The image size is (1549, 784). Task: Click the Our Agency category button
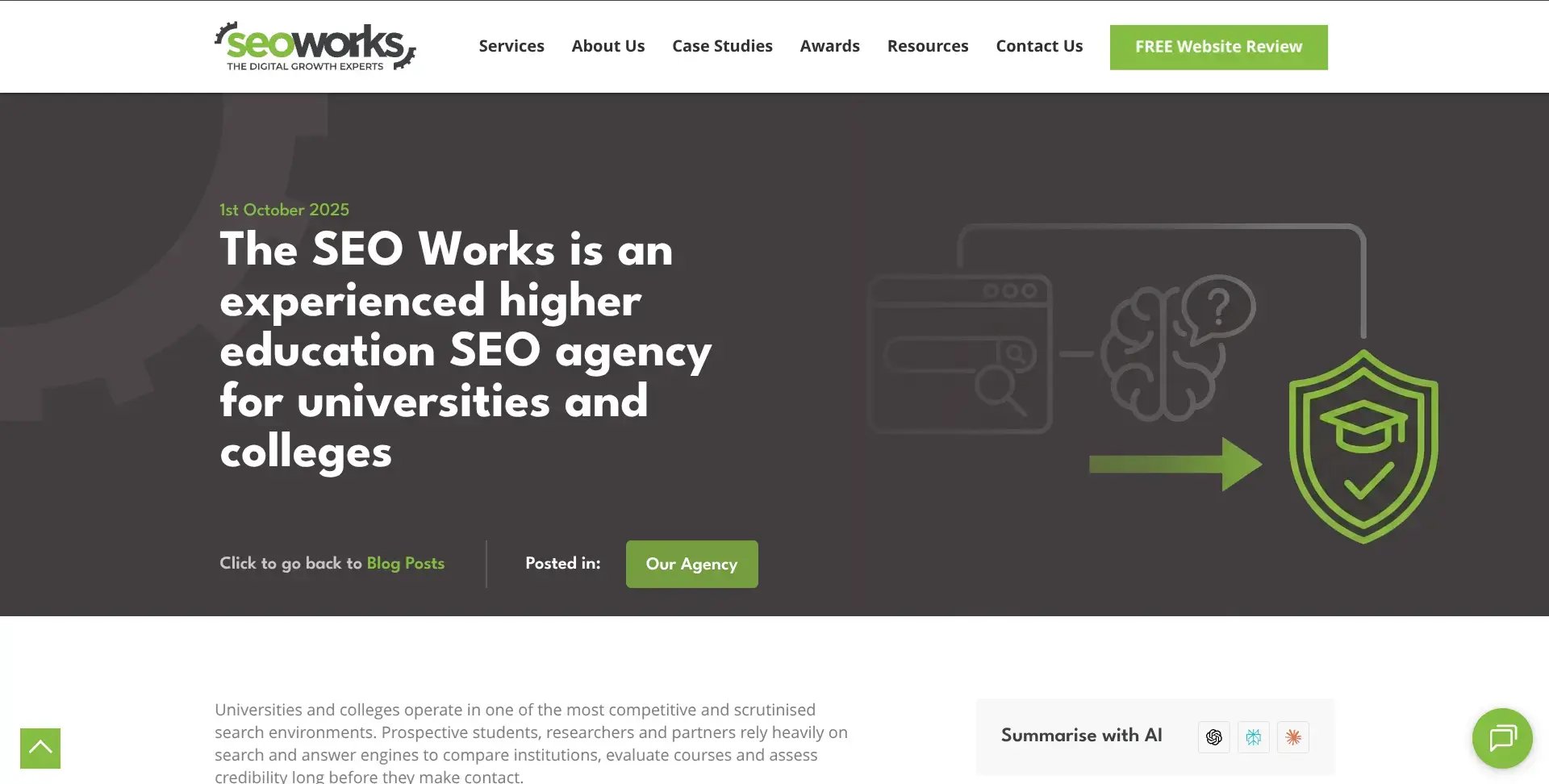click(691, 564)
